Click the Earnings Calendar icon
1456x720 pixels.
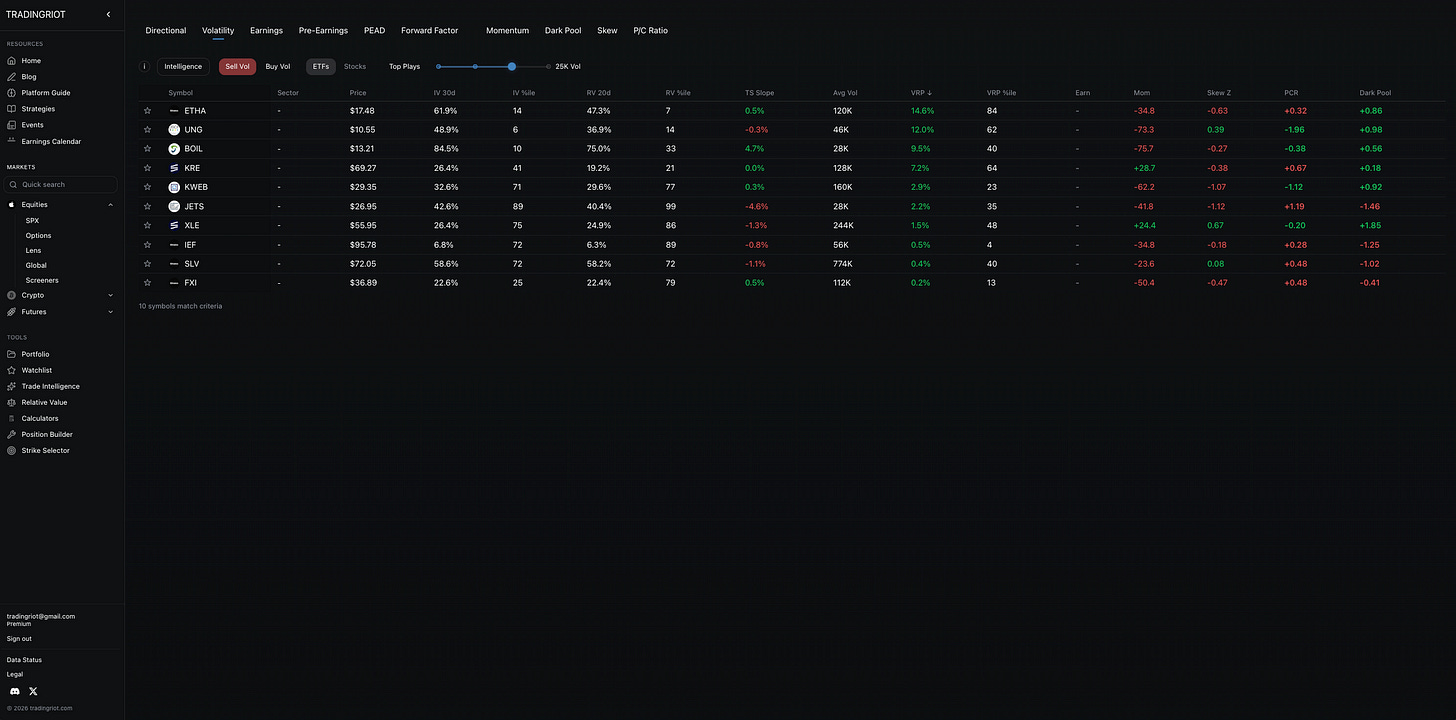[12, 141]
